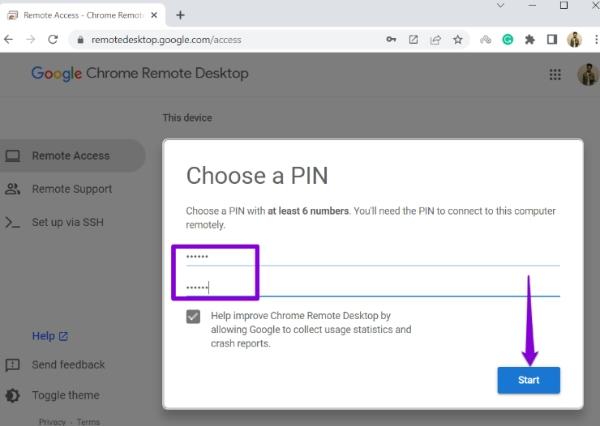600x426 pixels.
Task: Open a new browser tab
Action: click(x=180, y=15)
